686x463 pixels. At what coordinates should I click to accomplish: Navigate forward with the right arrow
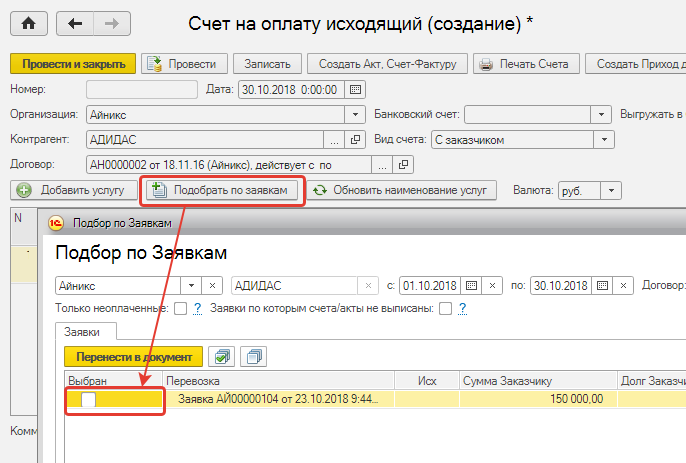112,24
